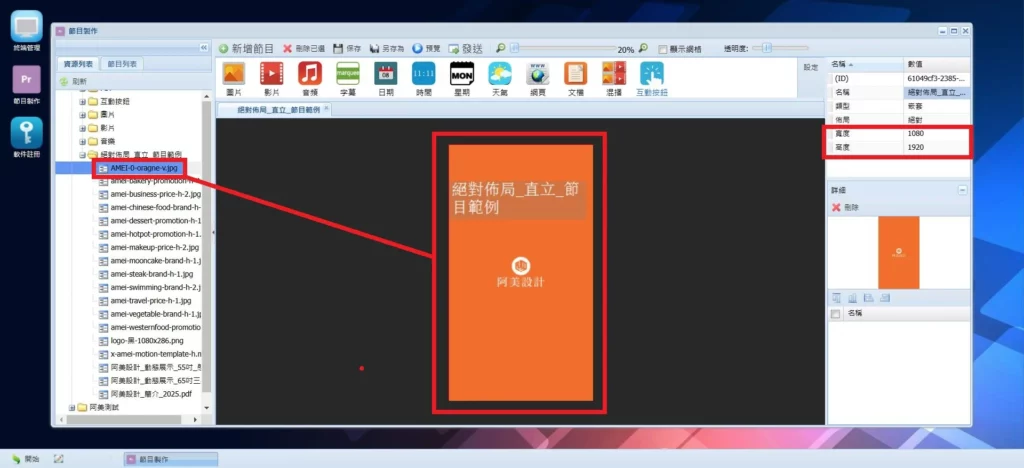This screenshot has height=468, width=1024.
Task: Select the 互動按鈕 interactive button icon
Action: (651, 74)
